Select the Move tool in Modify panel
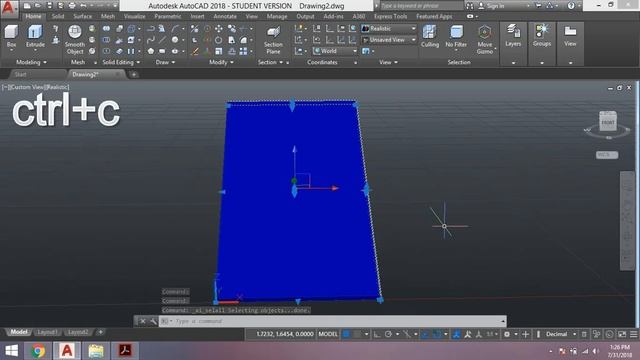640x360 pixels. pyautogui.click(x=219, y=29)
